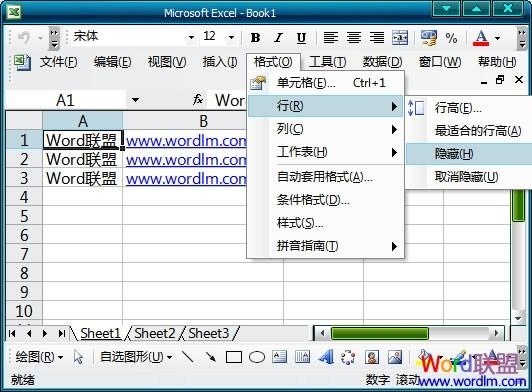Click cell A3 containing Word联盟
The image size is (532, 392).
point(82,178)
